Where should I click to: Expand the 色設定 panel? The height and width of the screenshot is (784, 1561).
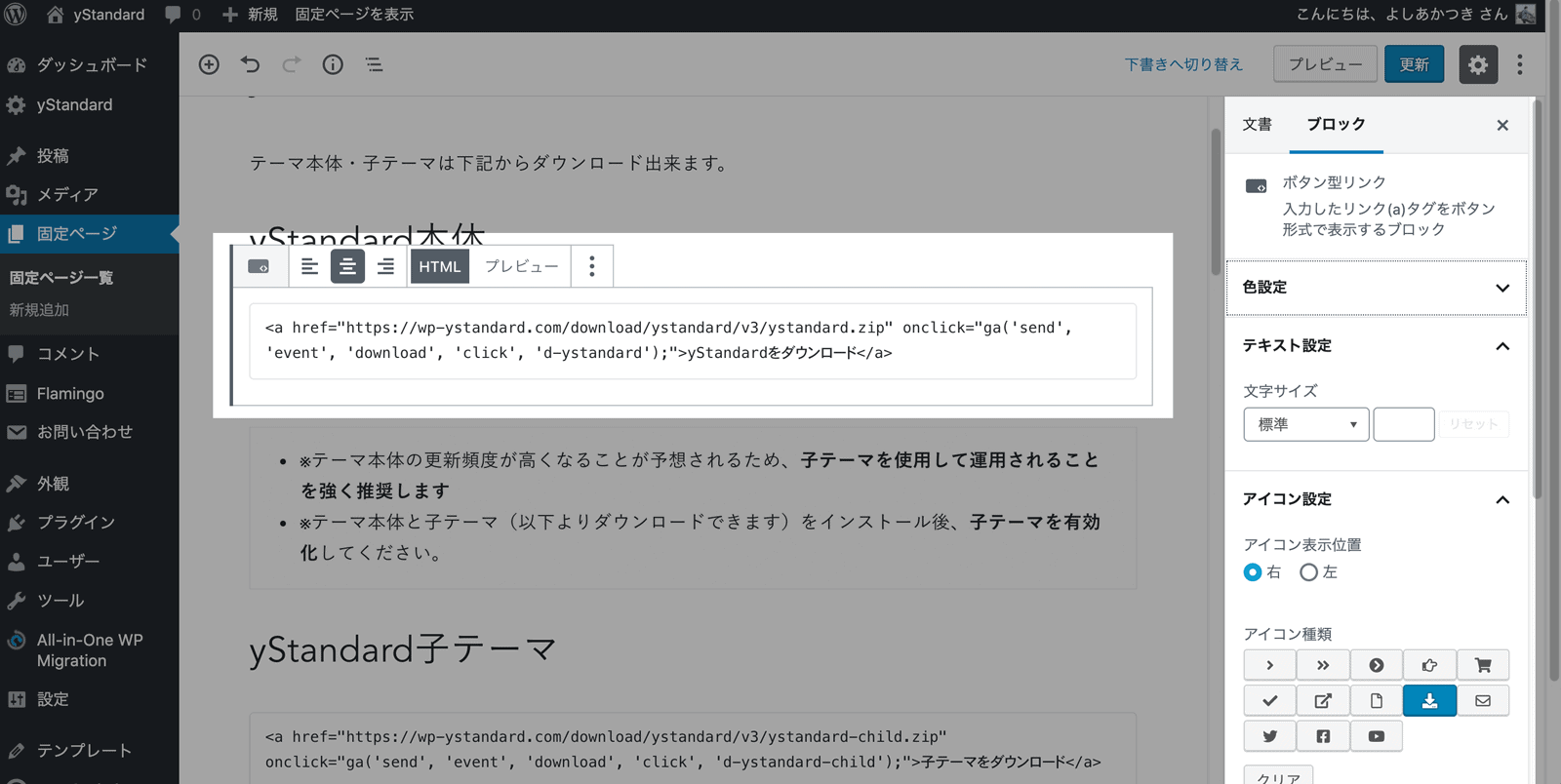pos(1376,288)
